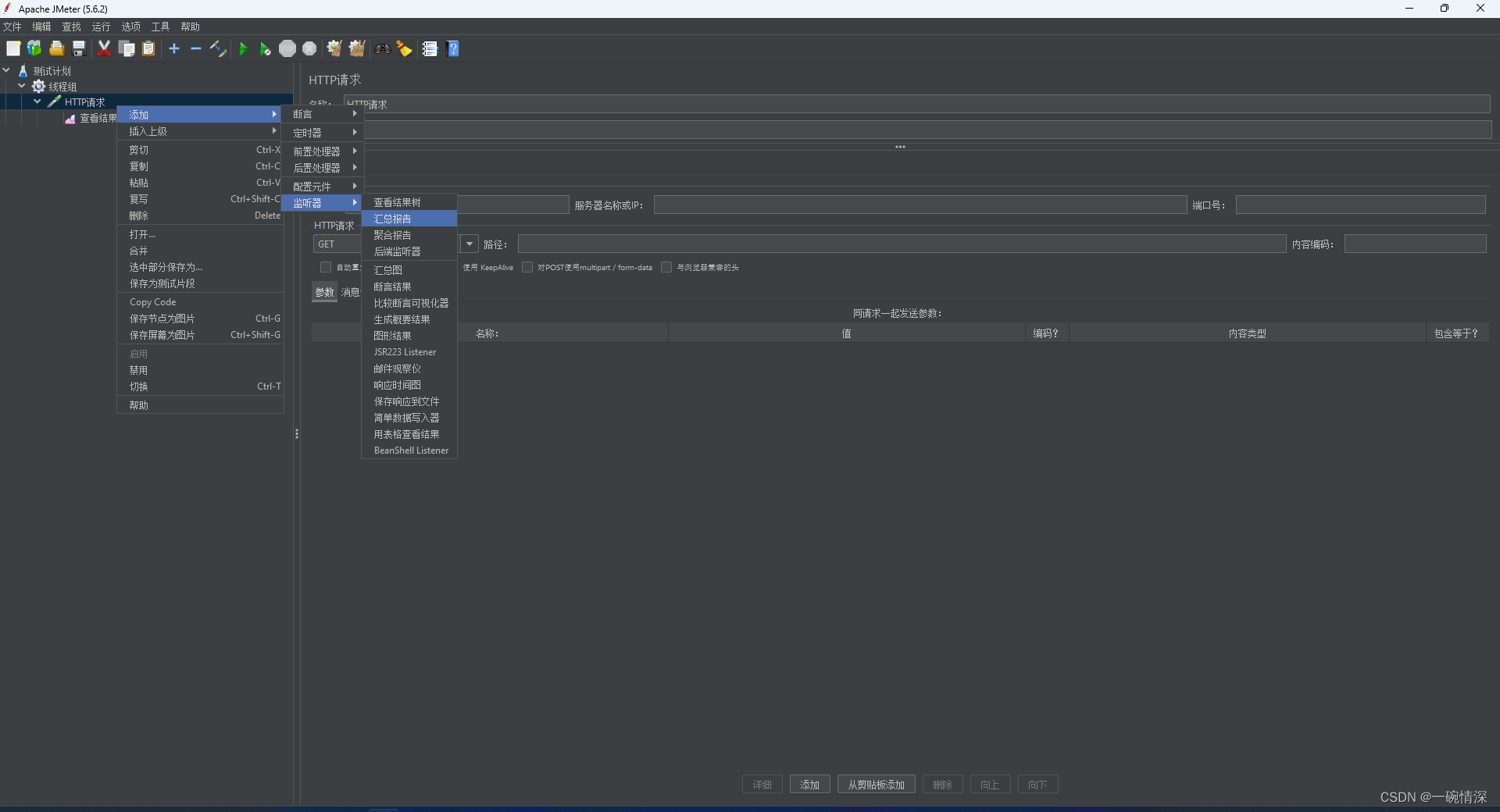
Task: Click the 详细 button
Action: 762,785
